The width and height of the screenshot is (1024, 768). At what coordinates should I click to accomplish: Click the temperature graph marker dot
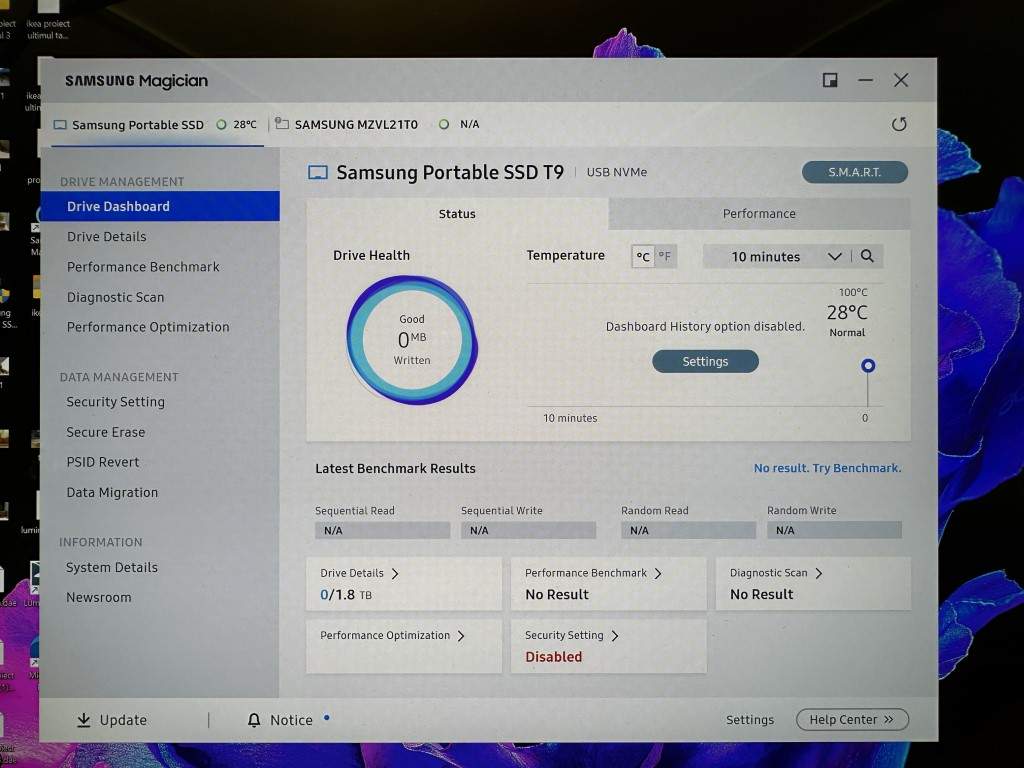(868, 366)
